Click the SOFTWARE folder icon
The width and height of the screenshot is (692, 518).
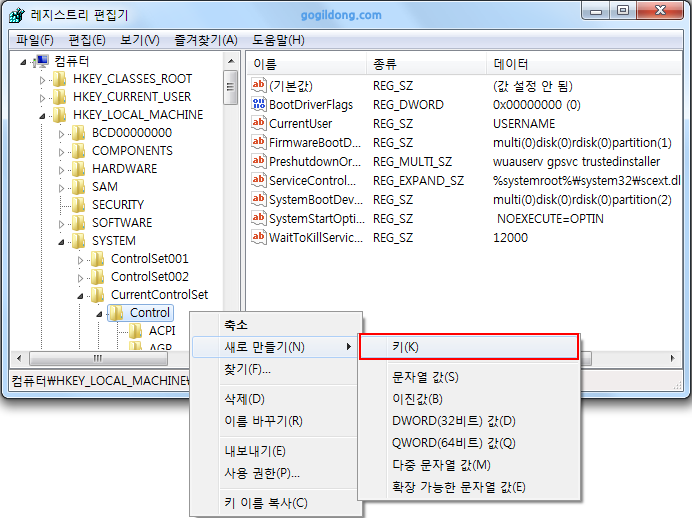point(79,223)
